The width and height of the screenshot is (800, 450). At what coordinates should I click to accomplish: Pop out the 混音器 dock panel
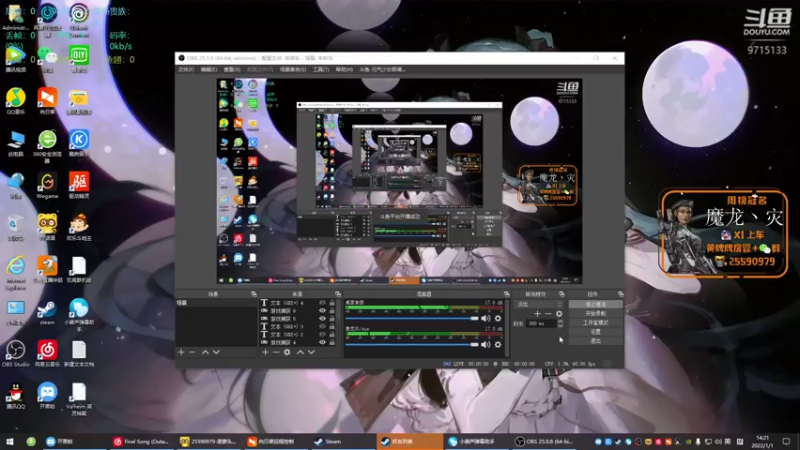click(x=507, y=294)
